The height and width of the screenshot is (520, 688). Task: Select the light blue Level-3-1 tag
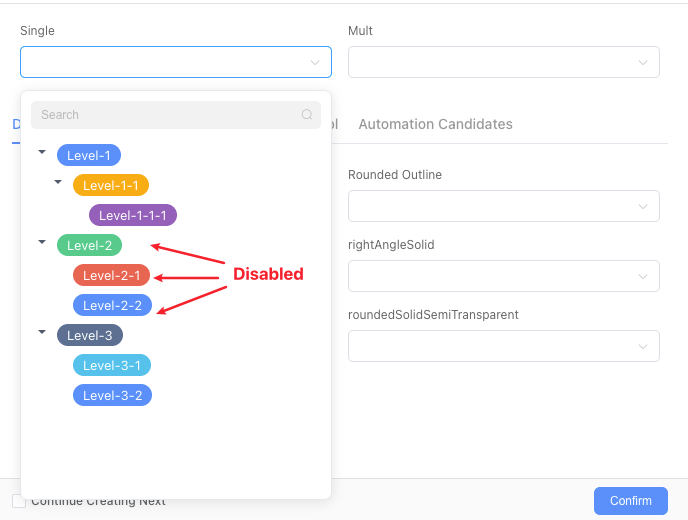click(x=112, y=365)
